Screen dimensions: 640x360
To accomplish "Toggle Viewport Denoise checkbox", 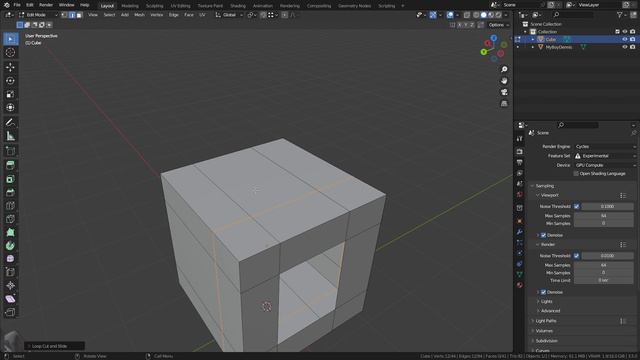I will [543, 235].
